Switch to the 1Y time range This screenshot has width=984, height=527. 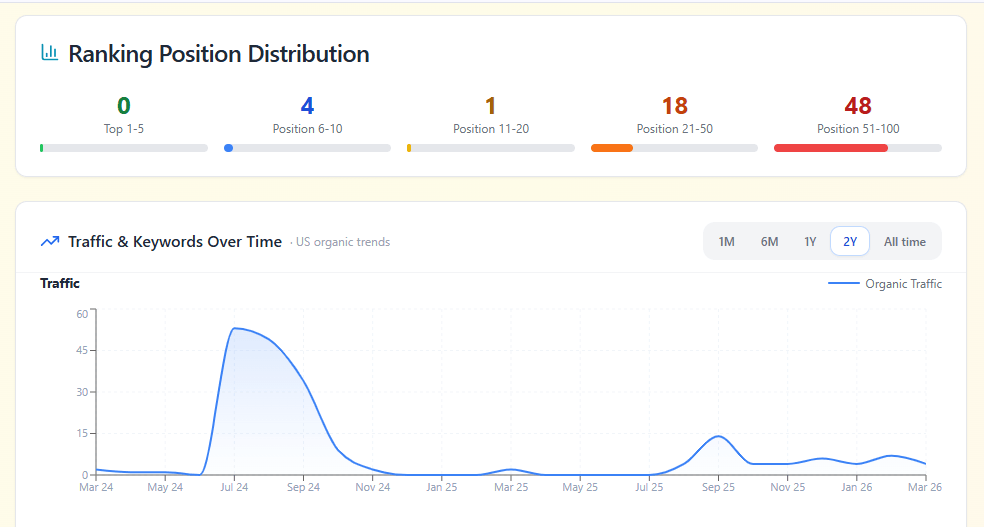click(x=810, y=242)
